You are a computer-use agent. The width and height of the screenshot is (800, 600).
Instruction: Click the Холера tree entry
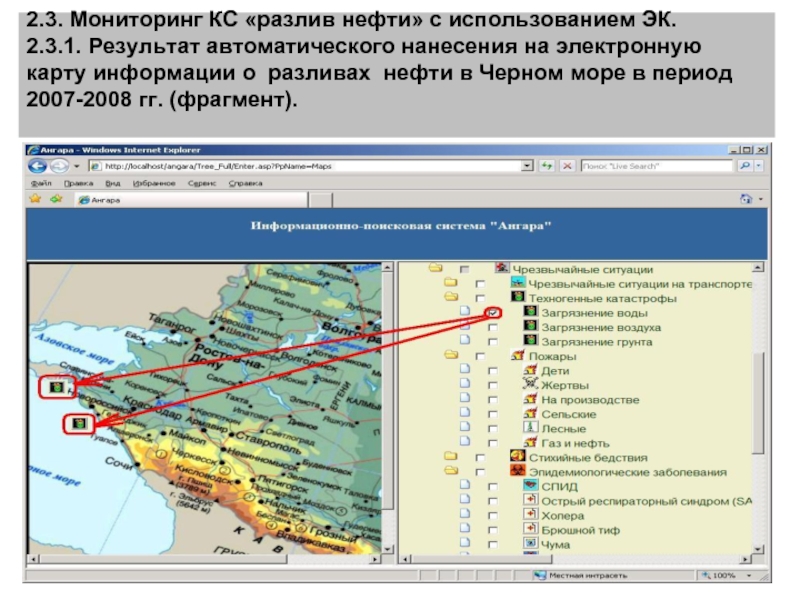[x=563, y=515]
